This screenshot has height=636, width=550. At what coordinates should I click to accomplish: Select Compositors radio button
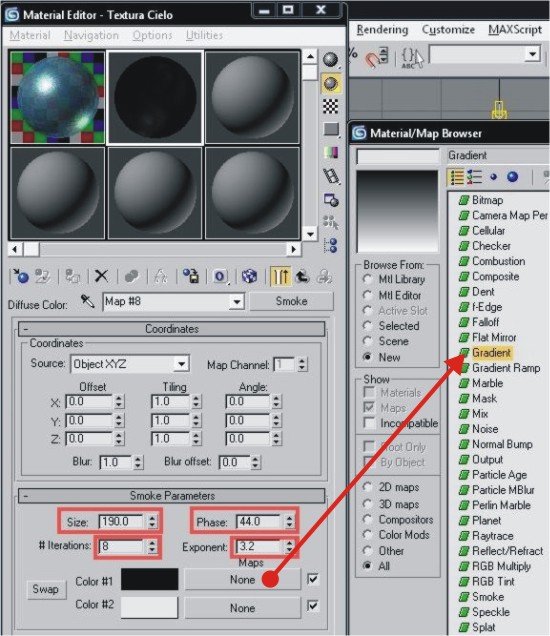tap(367, 519)
